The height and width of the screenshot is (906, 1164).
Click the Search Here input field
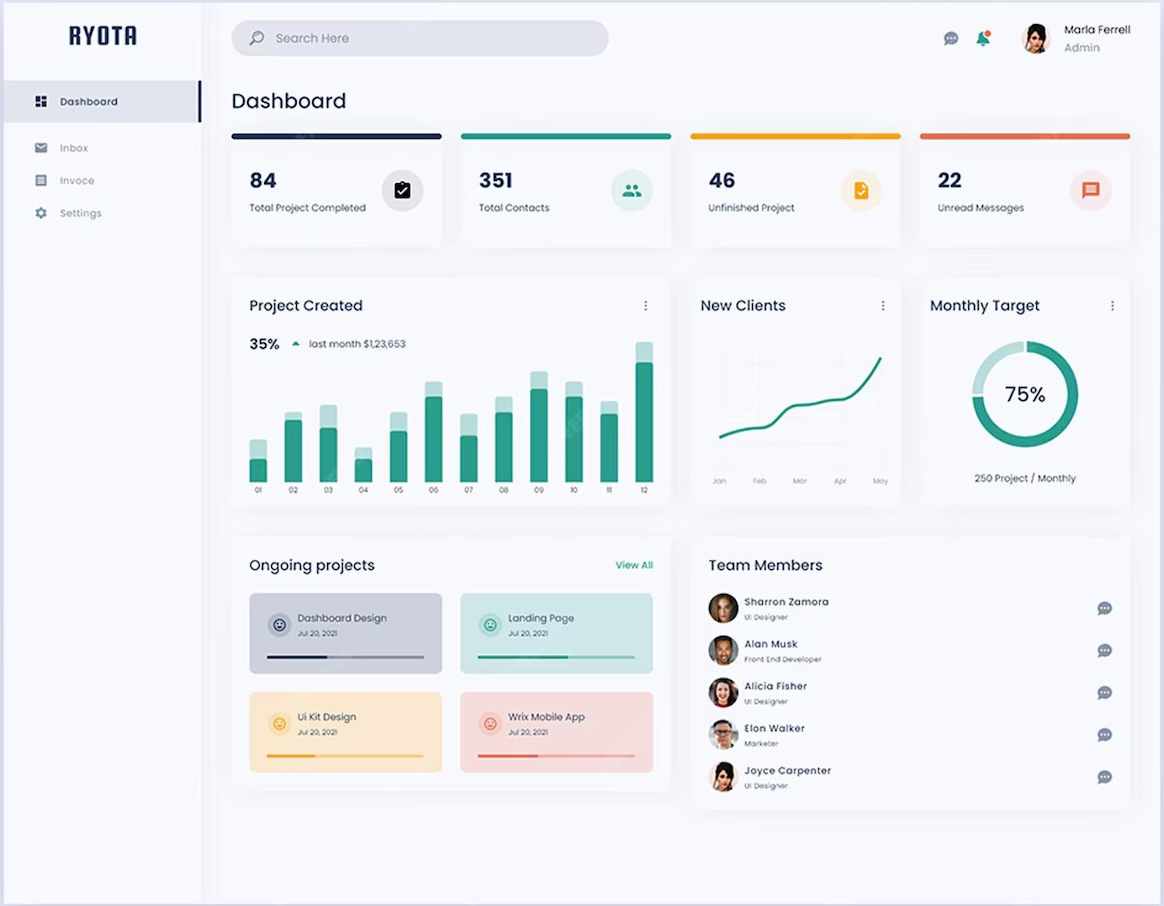tap(420, 38)
